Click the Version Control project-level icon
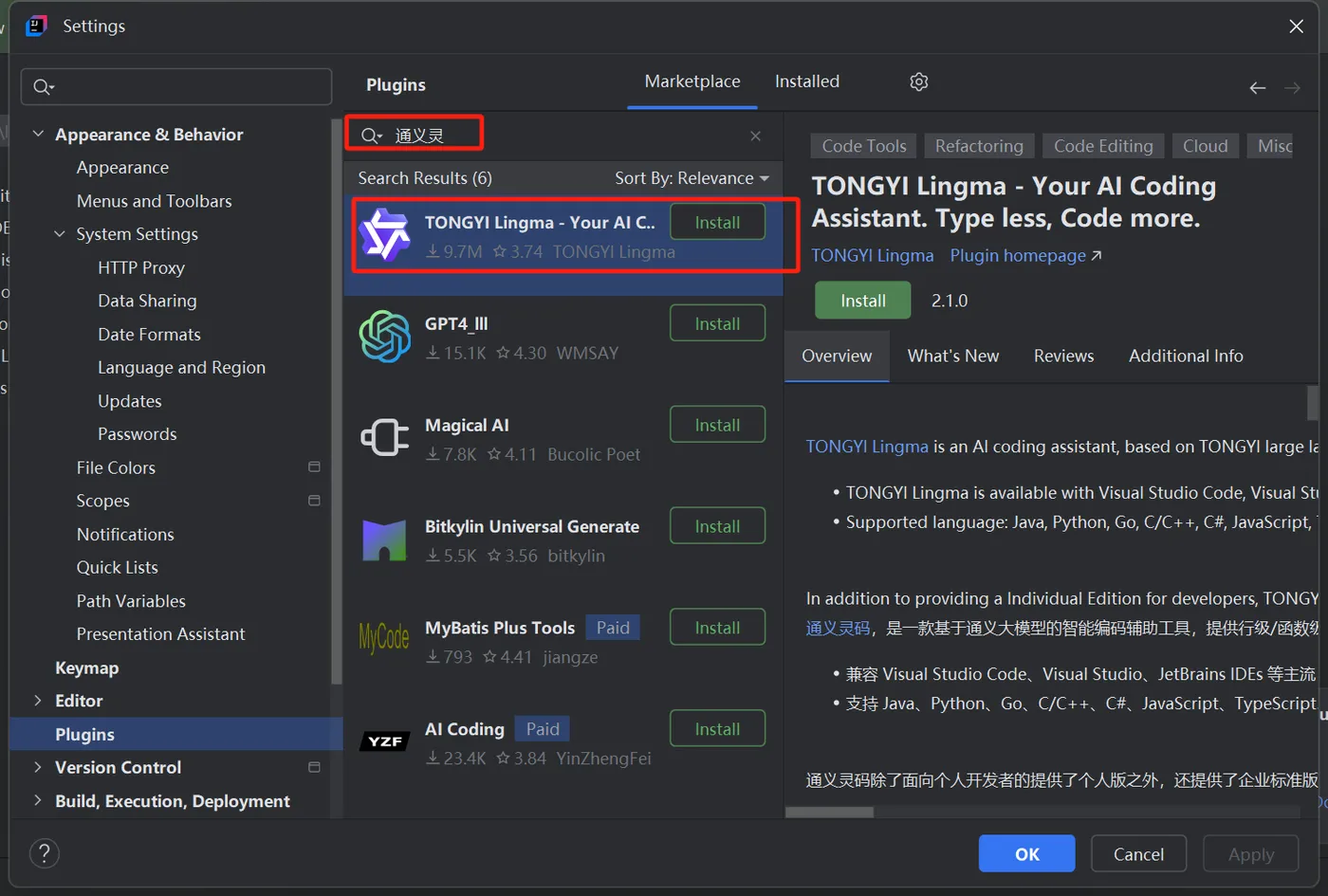 coord(314,767)
